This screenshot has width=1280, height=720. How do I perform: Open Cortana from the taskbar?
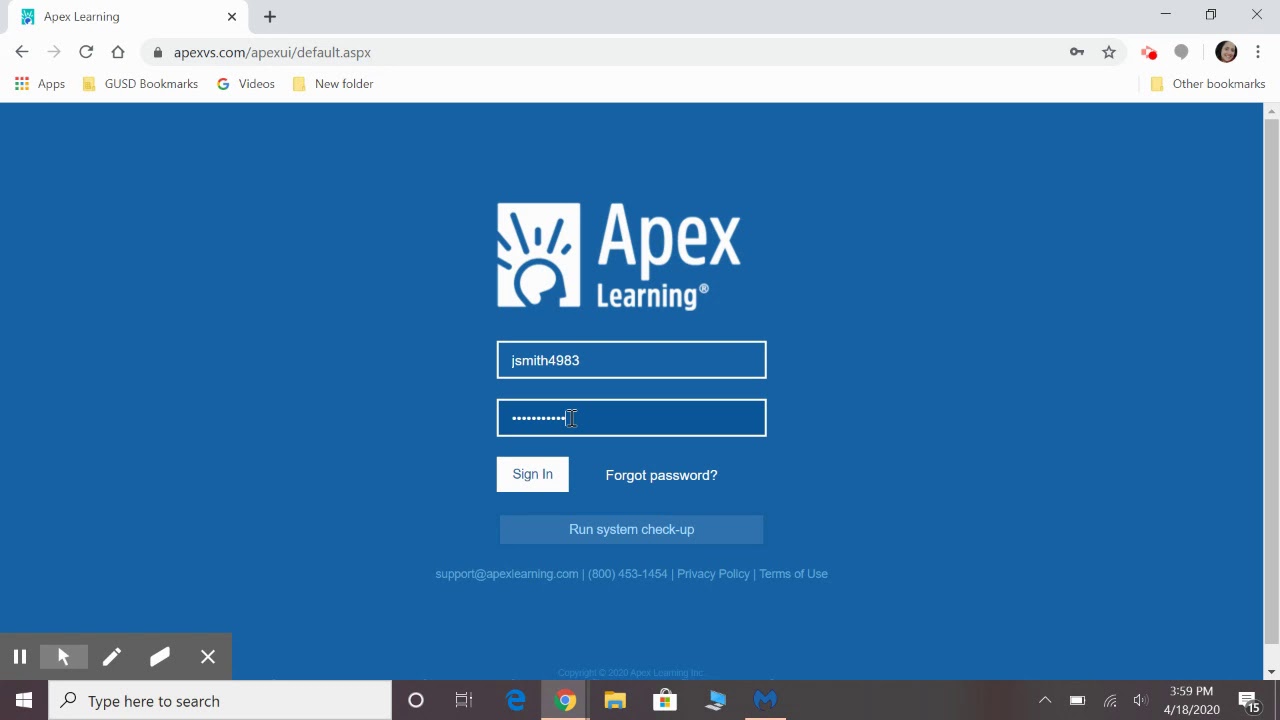click(416, 701)
